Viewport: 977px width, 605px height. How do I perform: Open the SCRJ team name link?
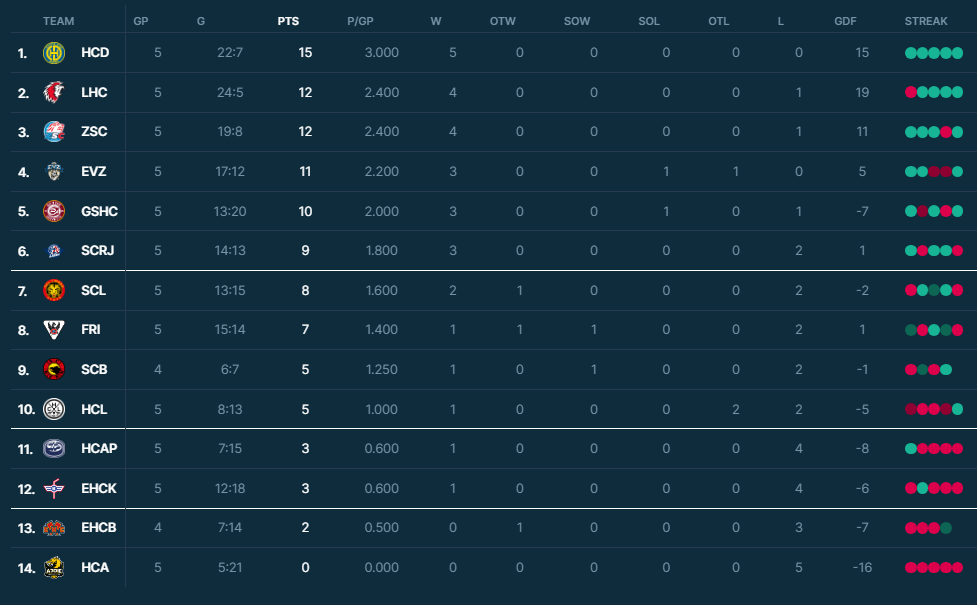(x=98, y=250)
